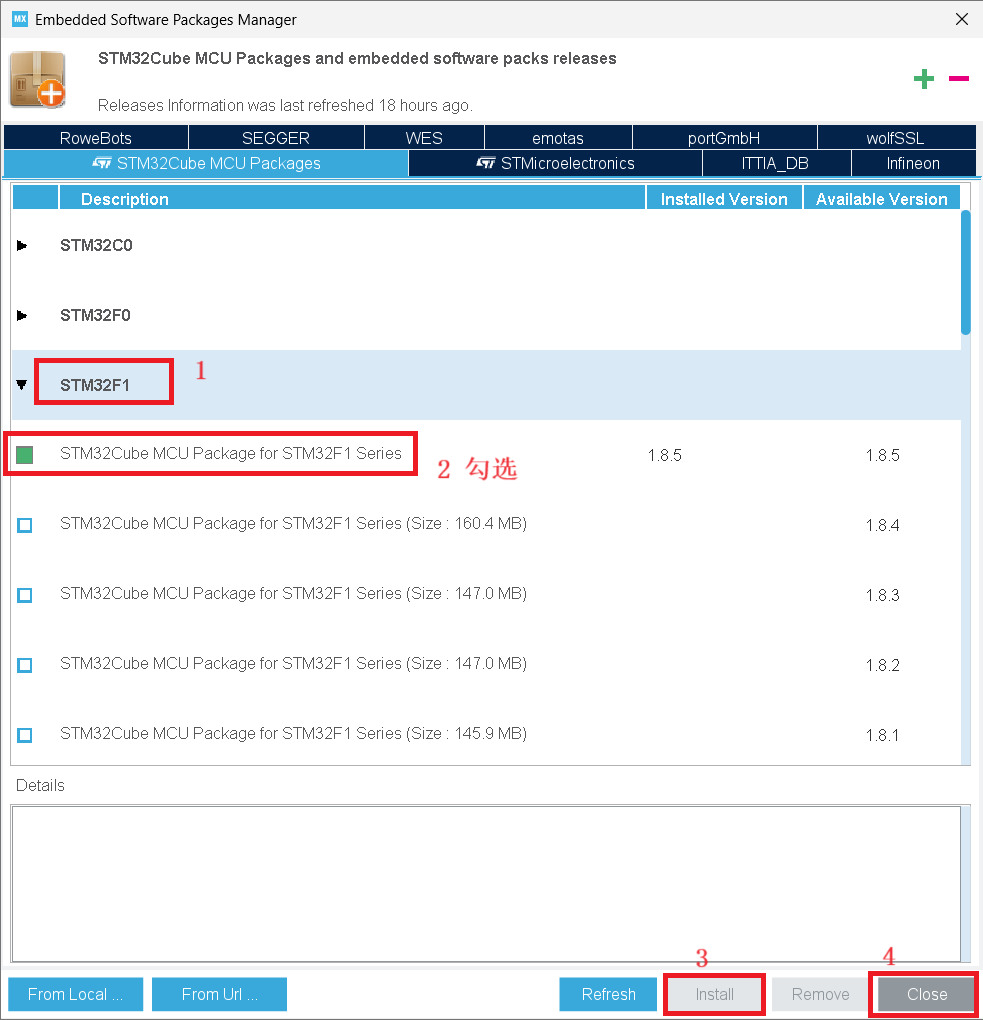Switch to the RoweBots tab
983x1020 pixels.
tap(96, 138)
